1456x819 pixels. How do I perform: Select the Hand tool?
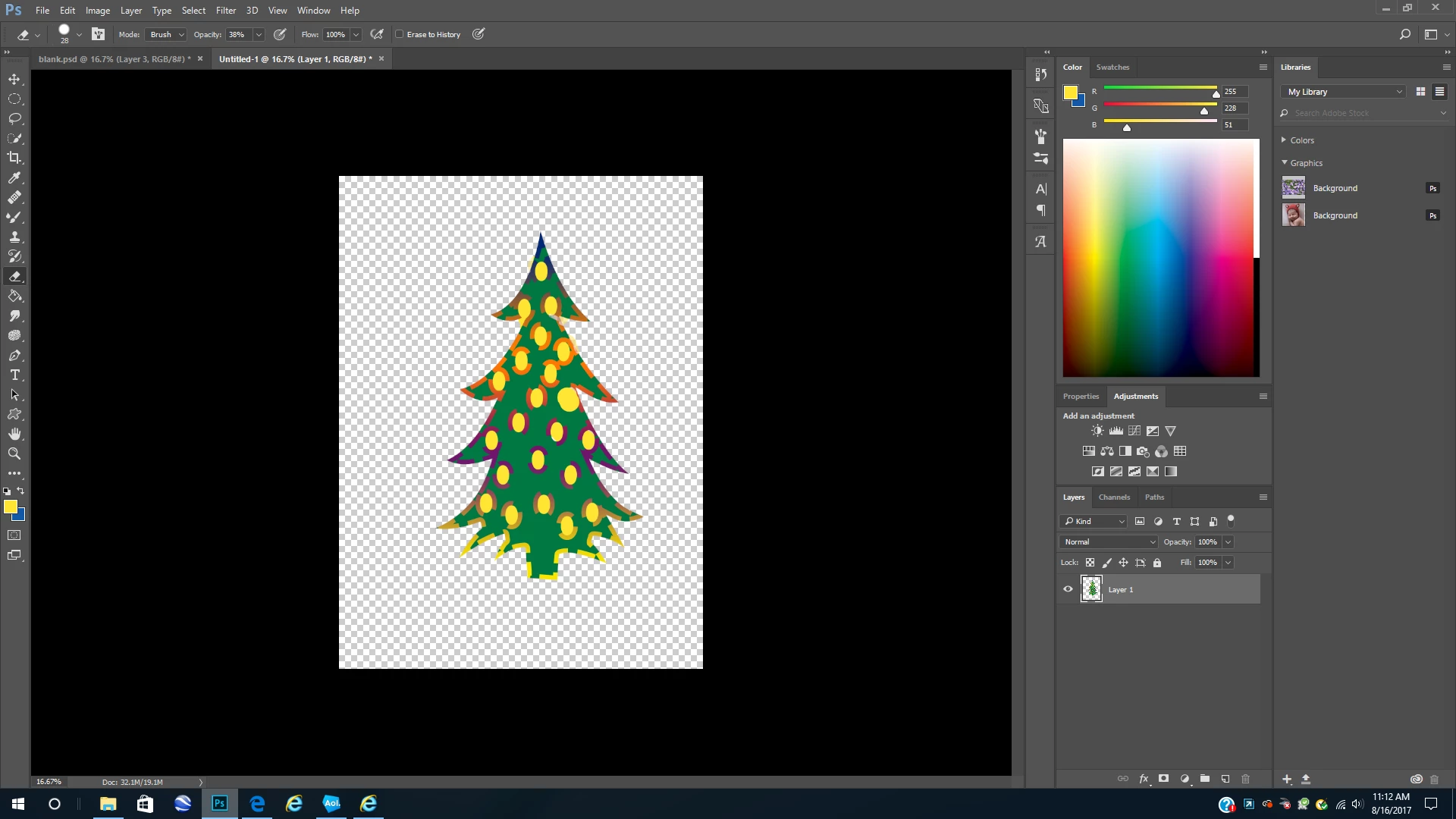[14, 434]
